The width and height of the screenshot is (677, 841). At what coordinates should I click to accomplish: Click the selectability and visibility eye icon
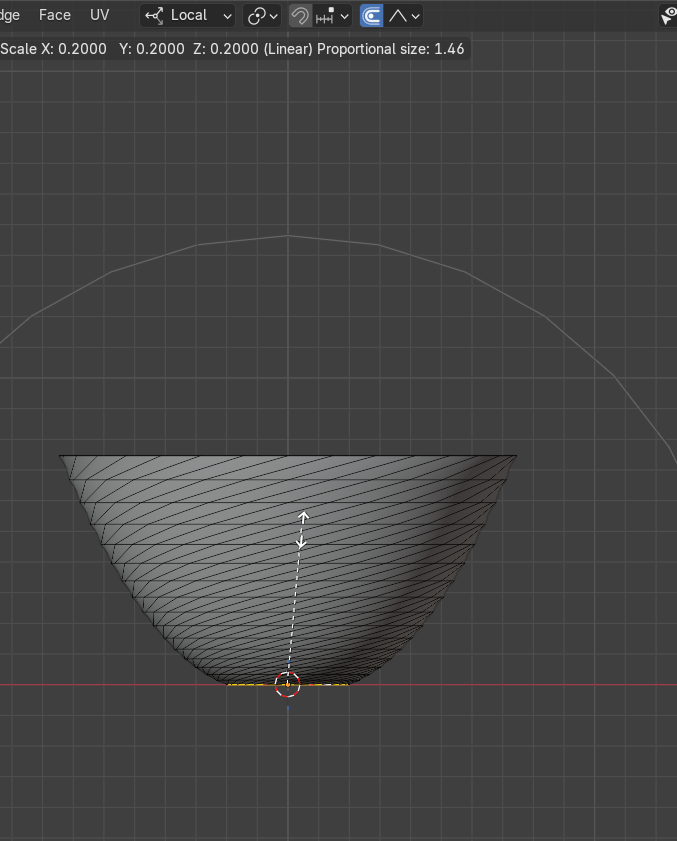[668, 16]
